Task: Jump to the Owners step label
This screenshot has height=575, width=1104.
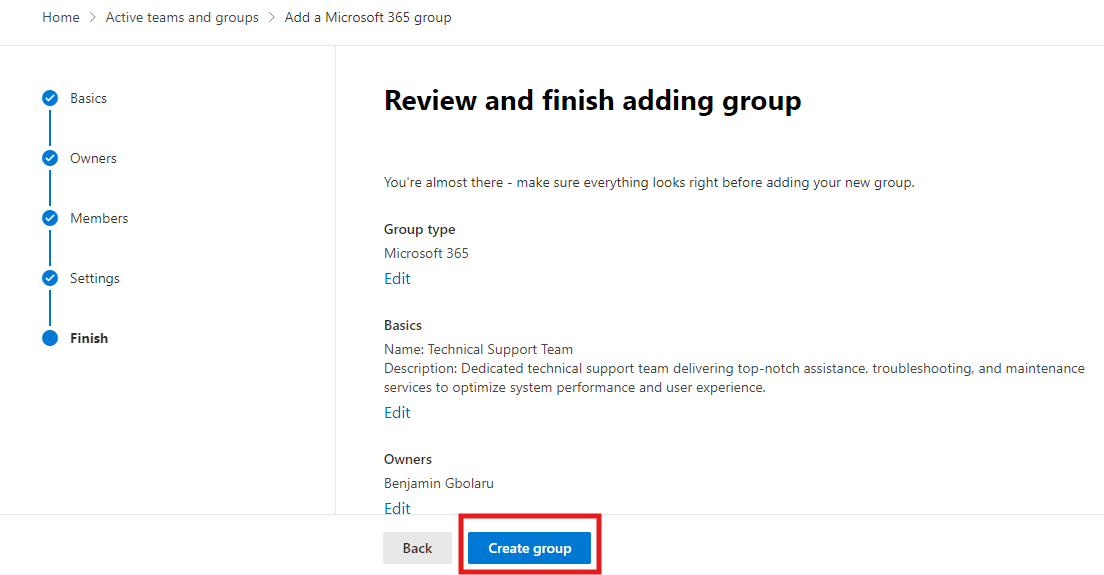Action: 93,158
